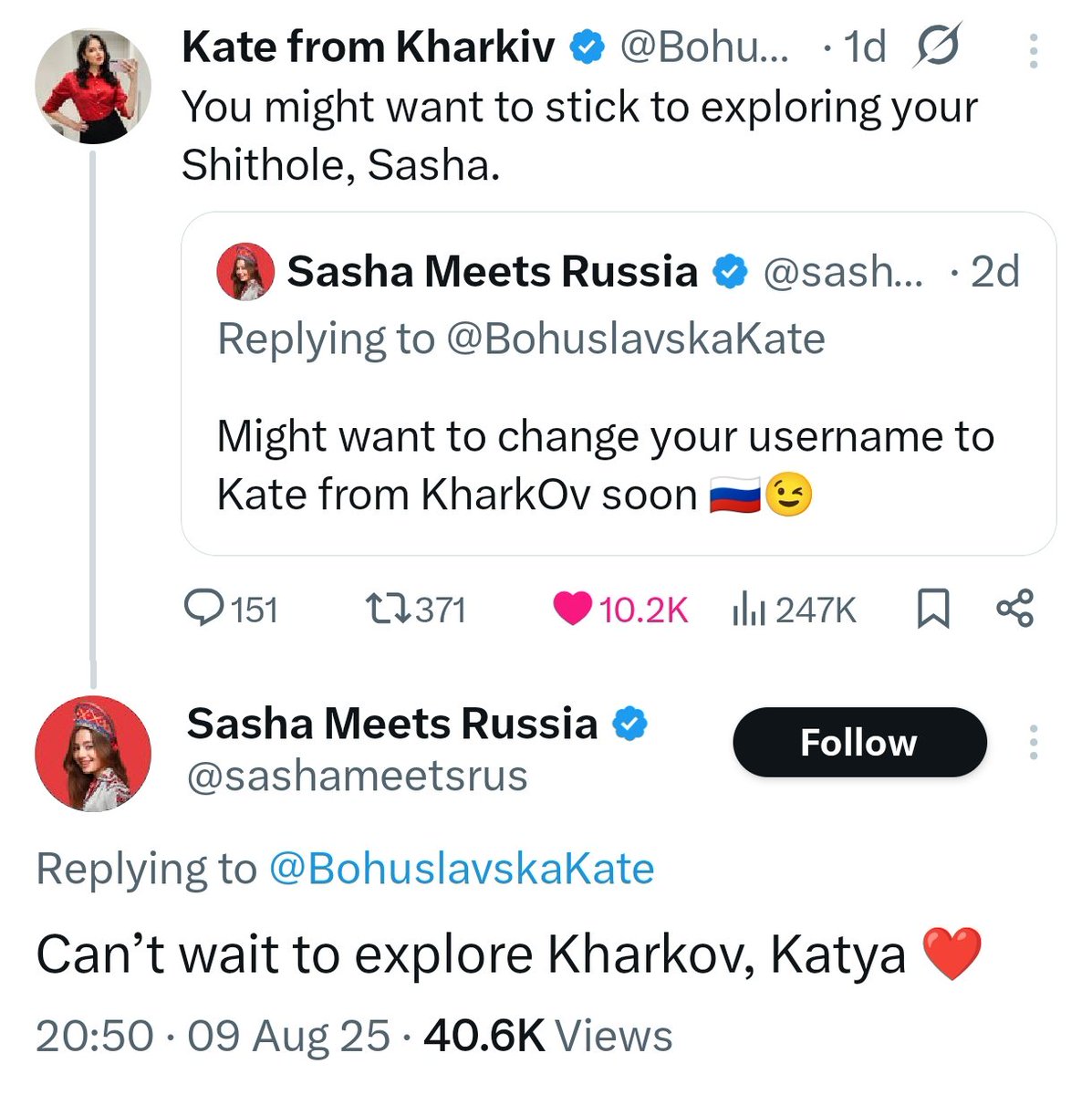Image resolution: width=1092 pixels, height=1095 pixels.
Task: Click the 20:50 · 09 Aug 25 timestamp
Action: pyautogui.click(x=213, y=1036)
